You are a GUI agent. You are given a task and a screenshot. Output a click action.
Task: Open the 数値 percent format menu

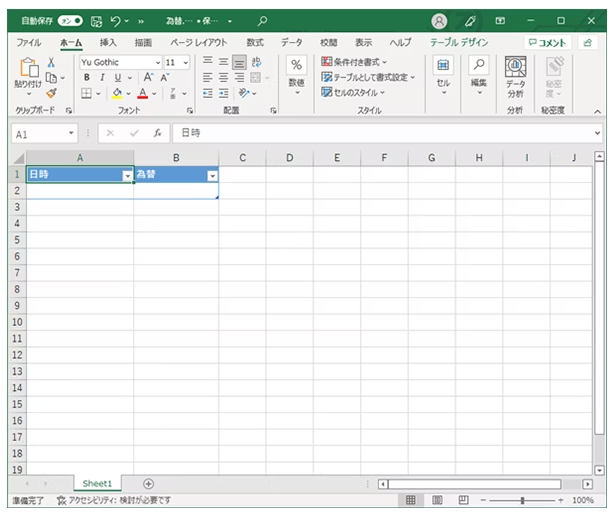(296, 76)
